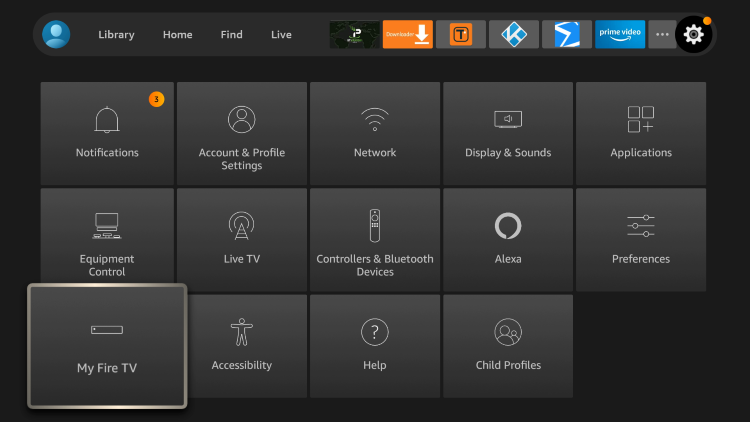The width and height of the screenshot is (750, 422).
Task: Click the user profile avatar
Action: [56, 34]
